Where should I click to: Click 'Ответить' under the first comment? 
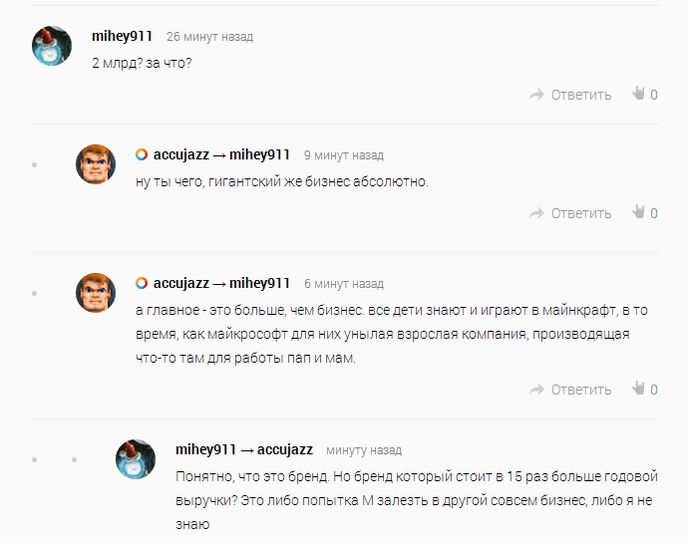tap(581, 95)
